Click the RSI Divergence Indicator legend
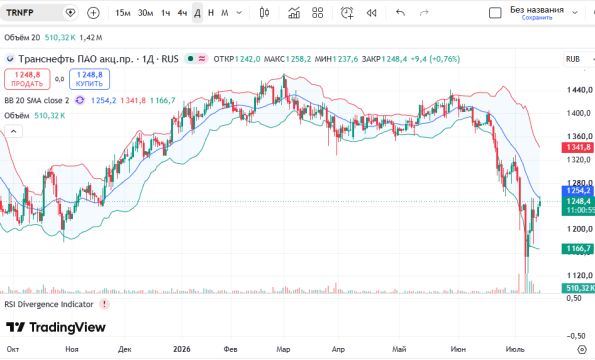The image size is (595, 360). pyautogui.click(x=49, y=304)
